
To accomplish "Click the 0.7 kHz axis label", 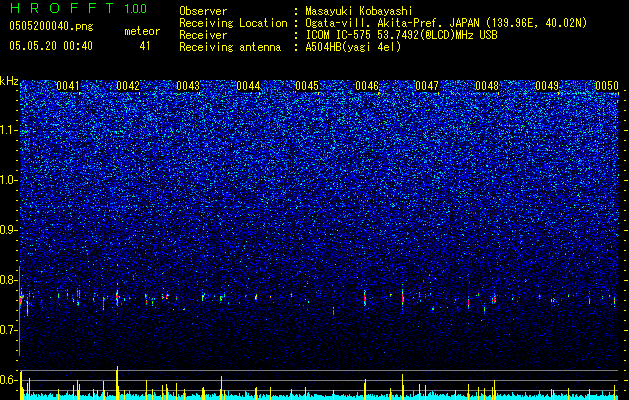I will [x=9, y=330].
